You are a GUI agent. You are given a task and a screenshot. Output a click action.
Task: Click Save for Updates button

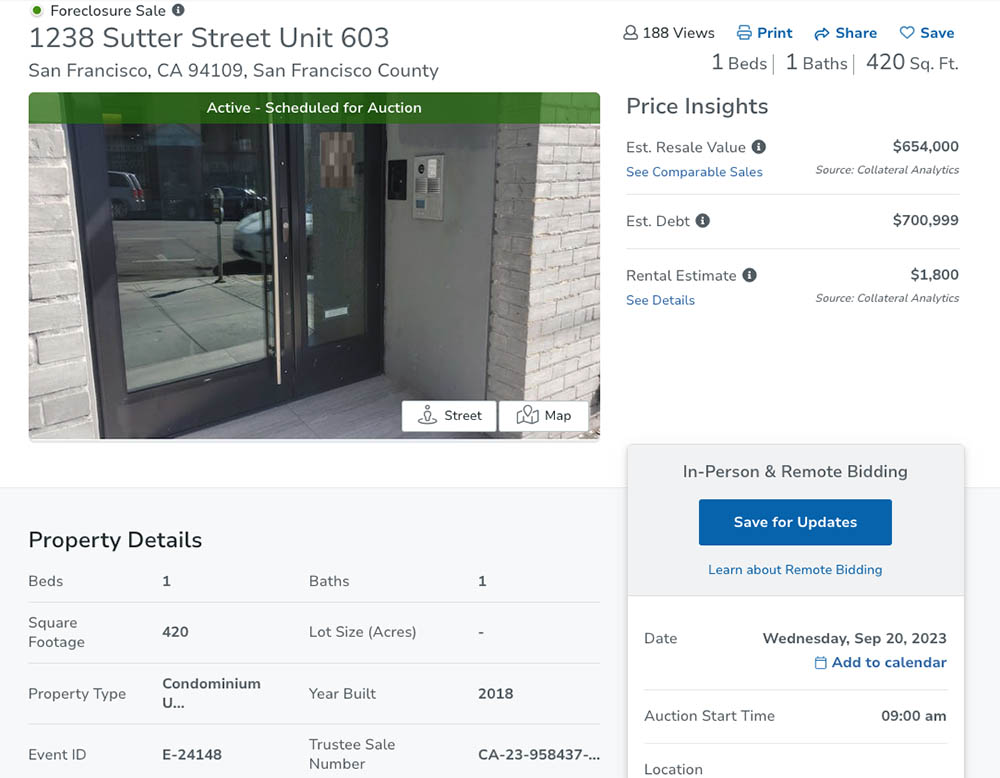point(795,522)
